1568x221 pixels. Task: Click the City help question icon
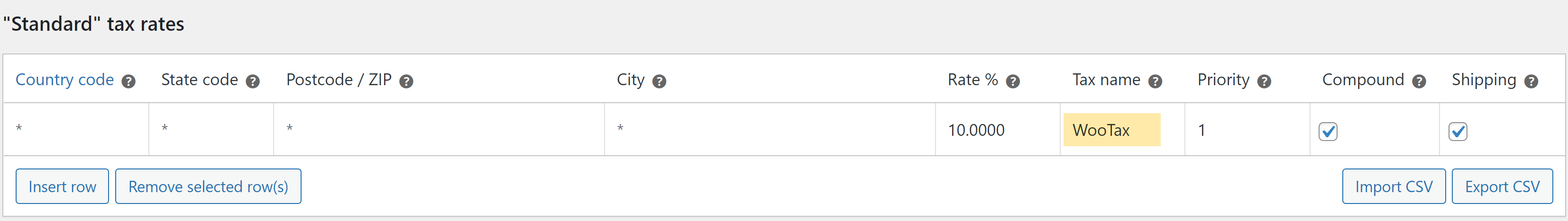click(x=659, y=81)
